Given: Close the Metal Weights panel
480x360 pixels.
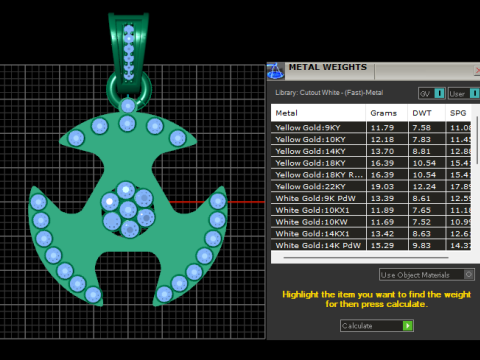Looking at the screenshot, I should click(x=477, y=70).
